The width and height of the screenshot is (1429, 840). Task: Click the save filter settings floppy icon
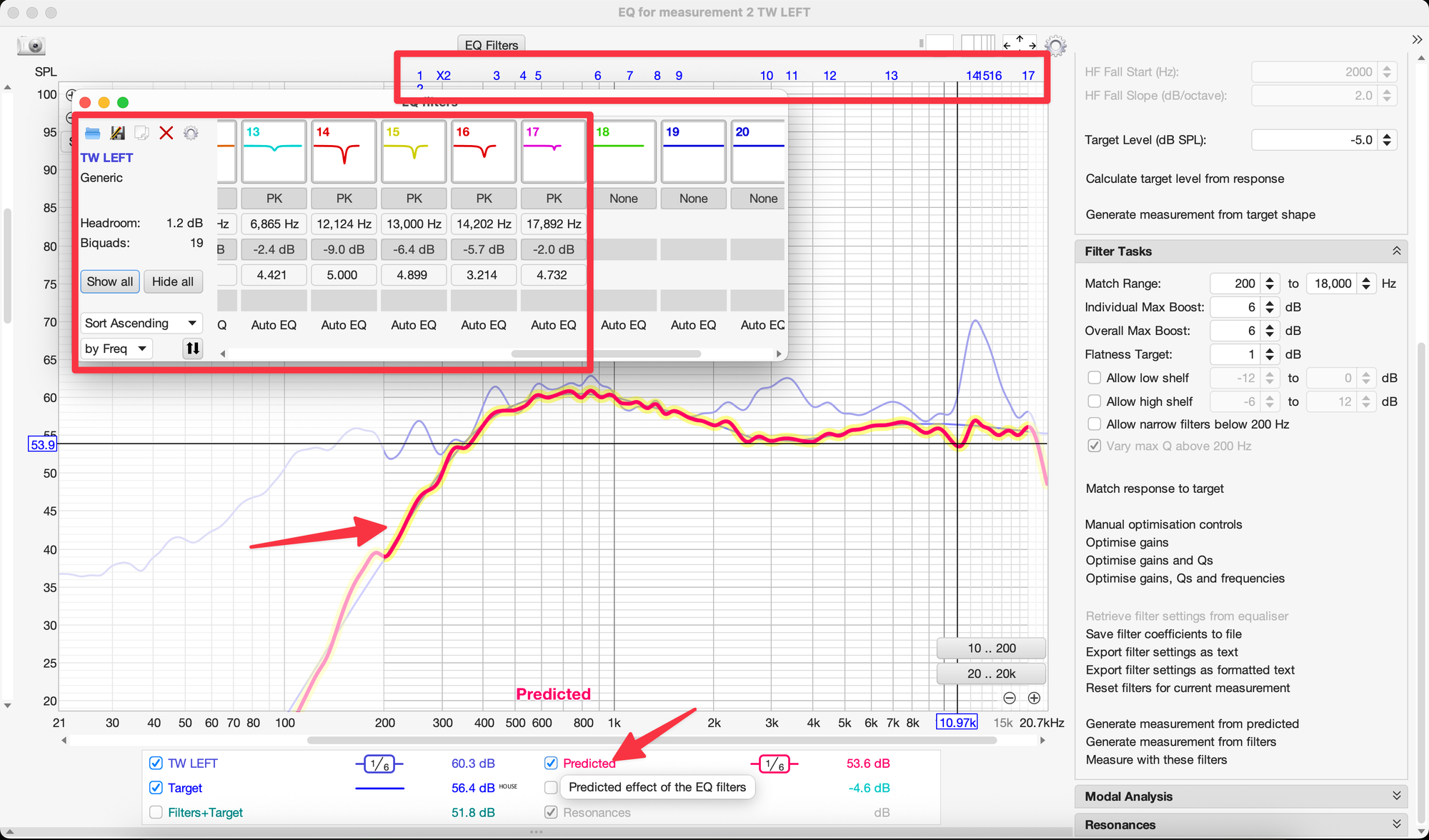click(x=117, y=133)
